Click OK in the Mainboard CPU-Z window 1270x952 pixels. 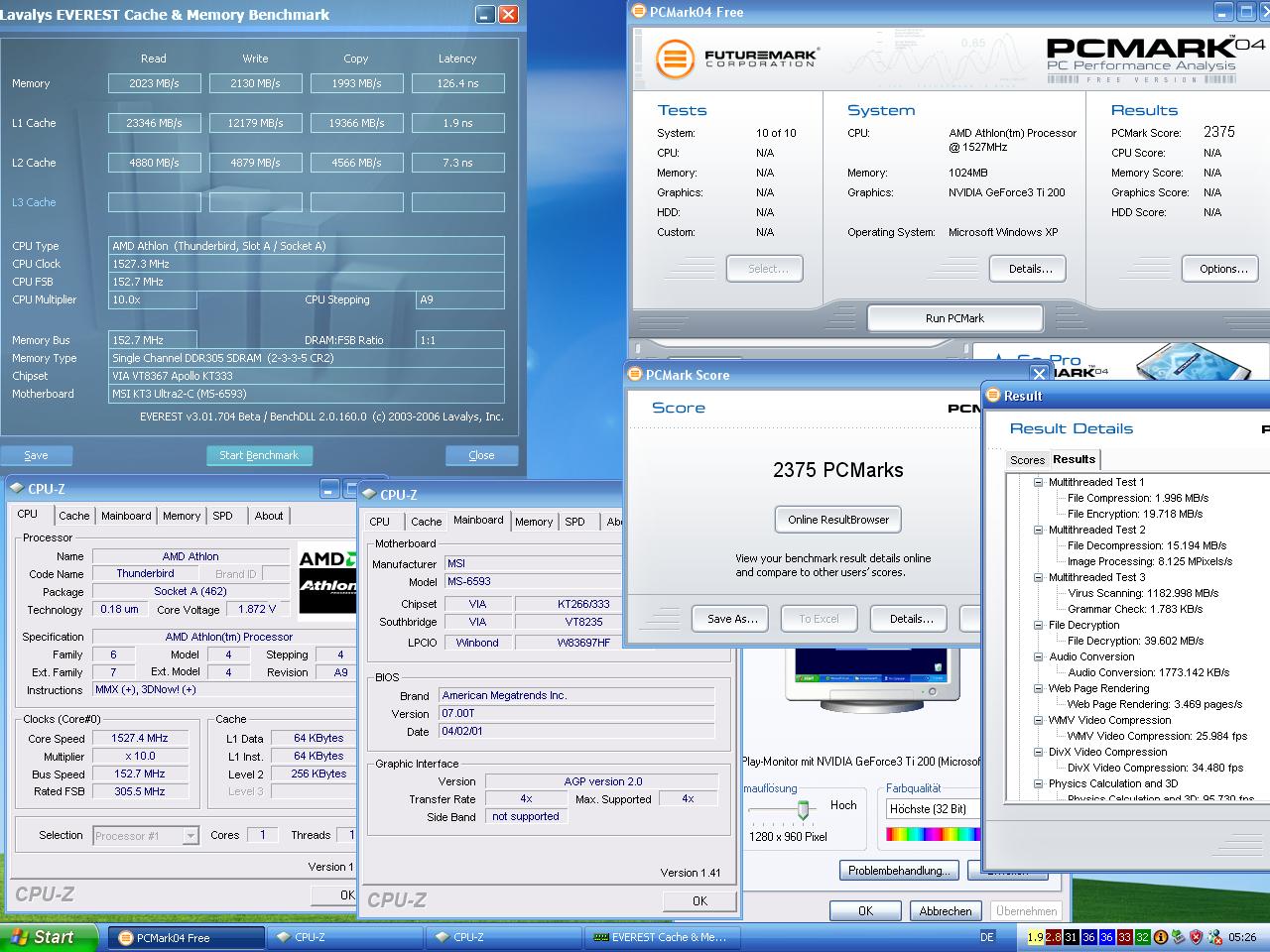pos(699,901)
